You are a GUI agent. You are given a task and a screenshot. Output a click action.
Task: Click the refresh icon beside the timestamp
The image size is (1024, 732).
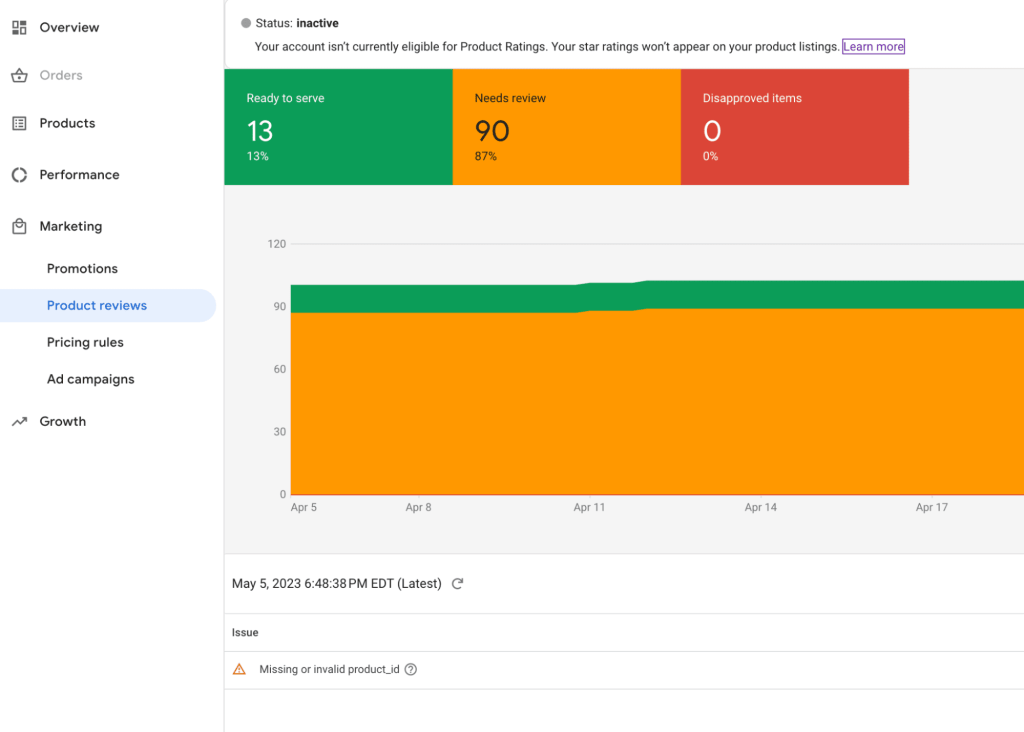coord(458,584)
